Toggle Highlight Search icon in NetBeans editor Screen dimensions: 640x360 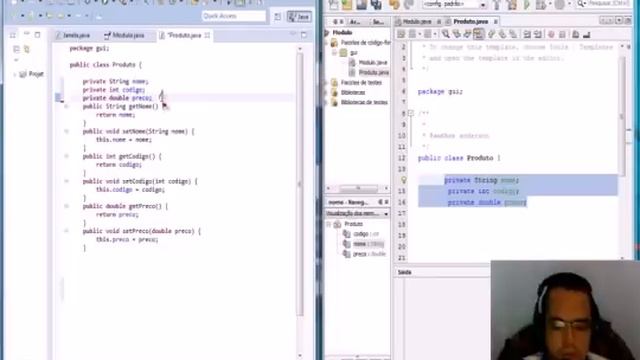479,35
